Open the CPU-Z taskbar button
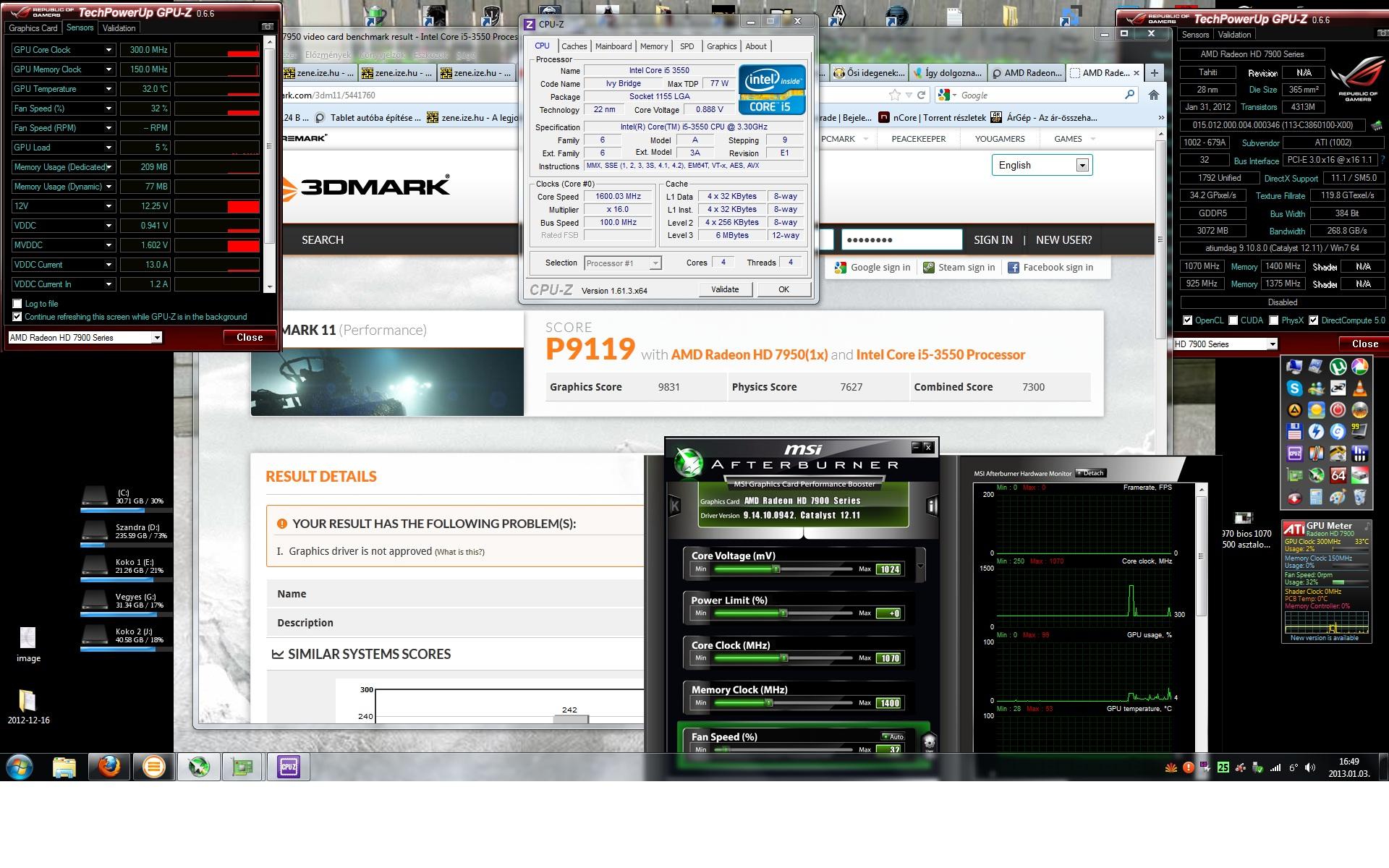Image resolution: width=1389 pixels, height=868 pixels. click(288, 767)
